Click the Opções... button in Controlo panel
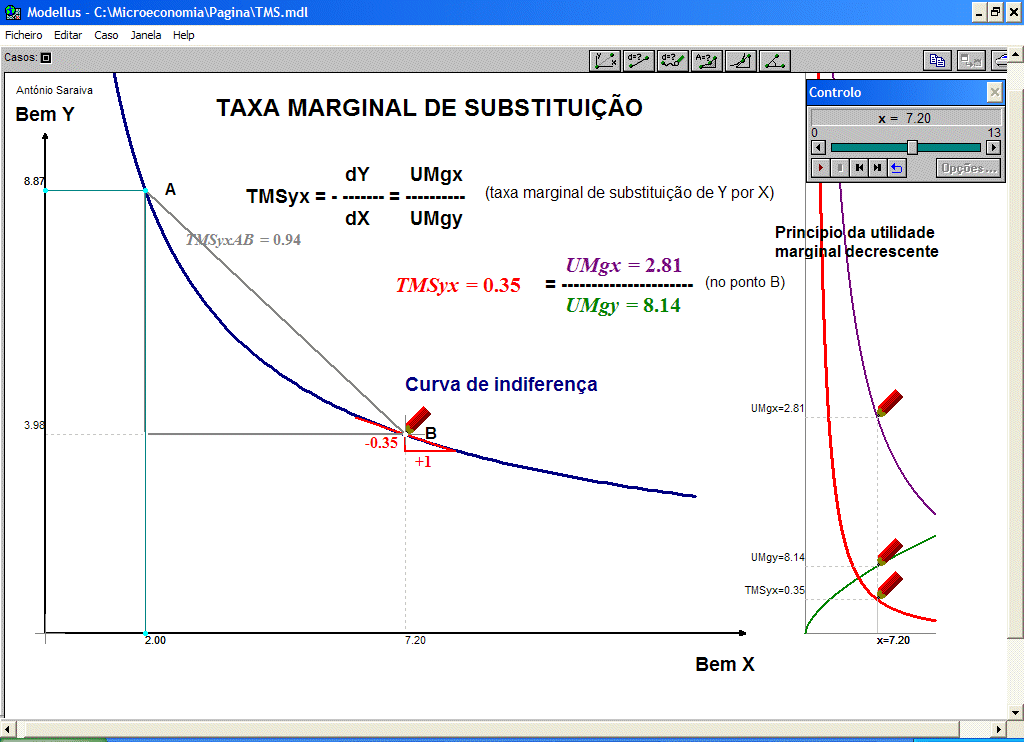Screen dimensions: 1024x742 pos(968,168)
